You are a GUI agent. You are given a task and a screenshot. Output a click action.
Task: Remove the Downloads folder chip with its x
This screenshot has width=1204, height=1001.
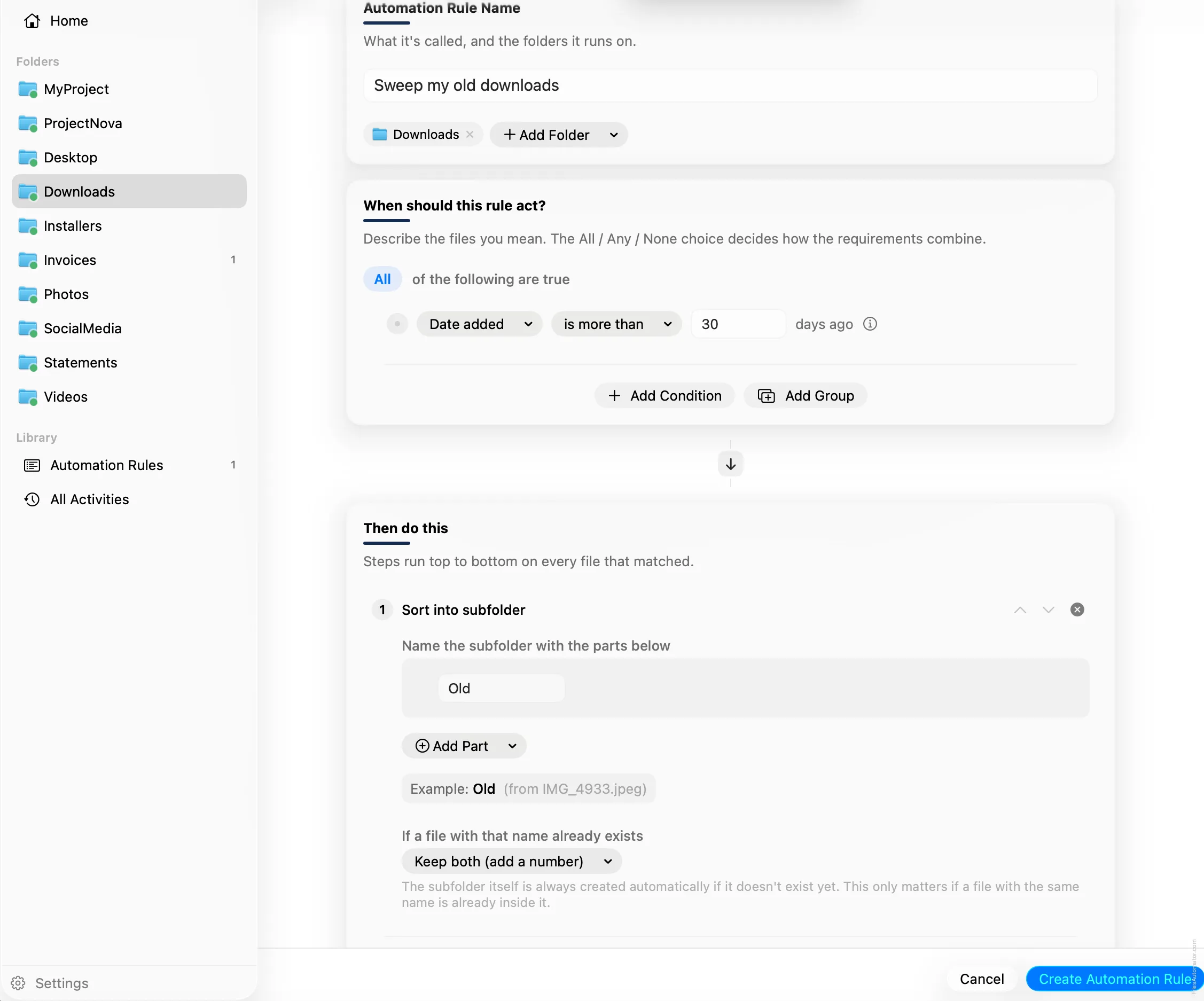coord(470,134)
